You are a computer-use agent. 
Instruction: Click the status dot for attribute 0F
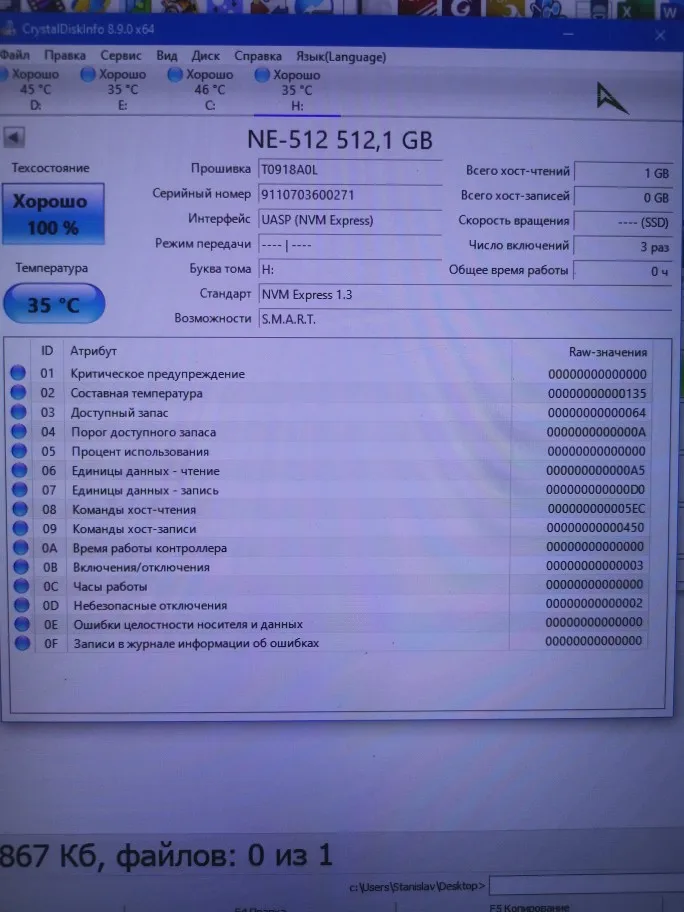click(x=23, y=643)
